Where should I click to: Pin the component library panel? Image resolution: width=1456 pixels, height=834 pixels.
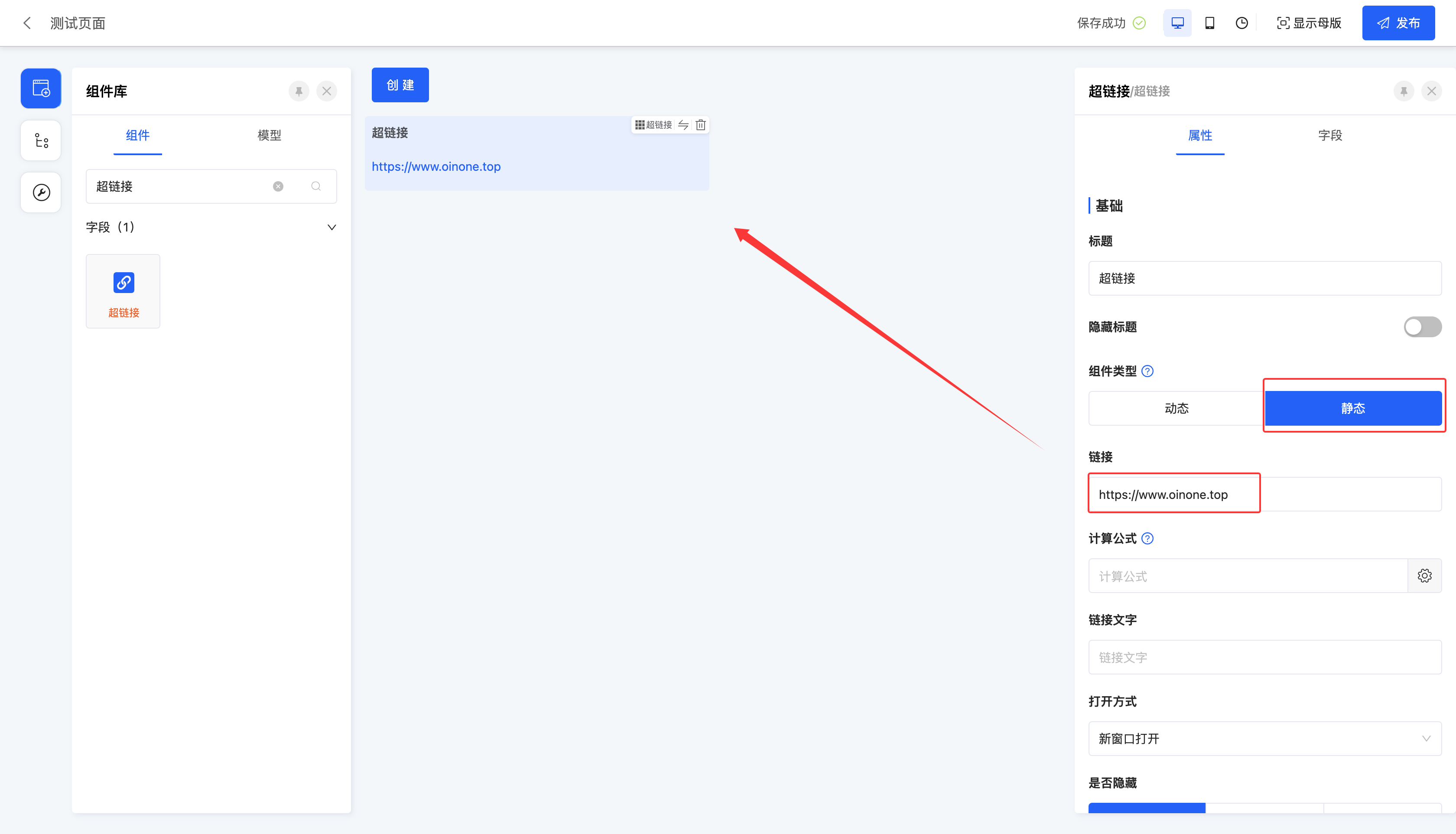(x=299, y=91)
